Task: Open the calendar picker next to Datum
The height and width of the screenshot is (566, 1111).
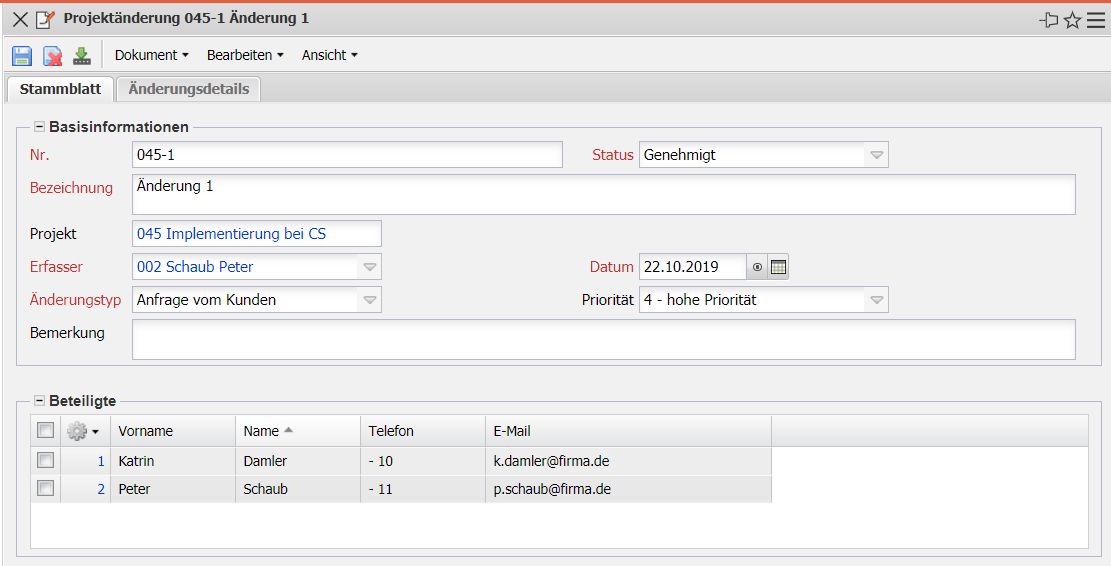Action: [x=779, y=267]
